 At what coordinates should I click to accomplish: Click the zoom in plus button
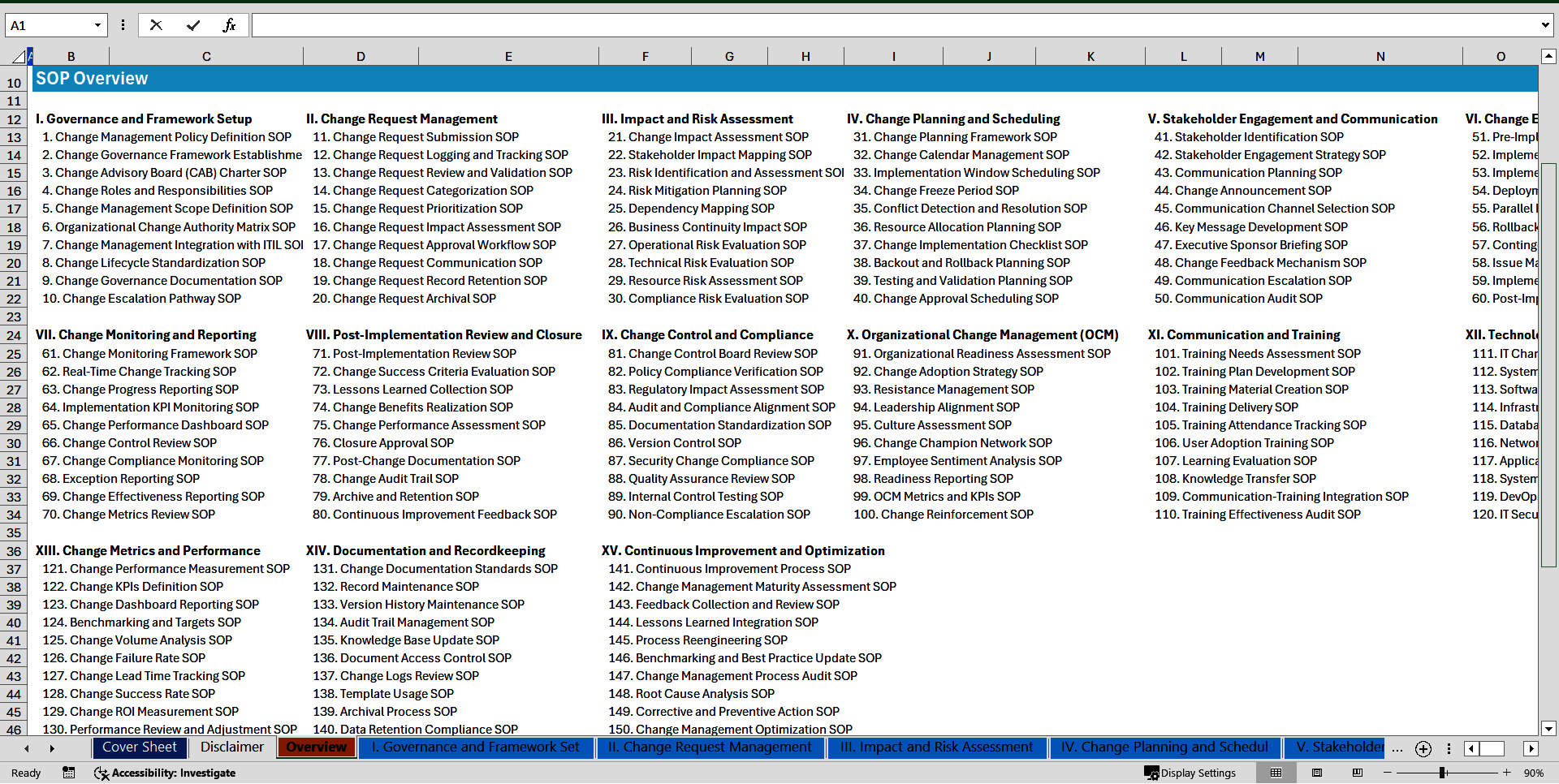point(1507,773)
